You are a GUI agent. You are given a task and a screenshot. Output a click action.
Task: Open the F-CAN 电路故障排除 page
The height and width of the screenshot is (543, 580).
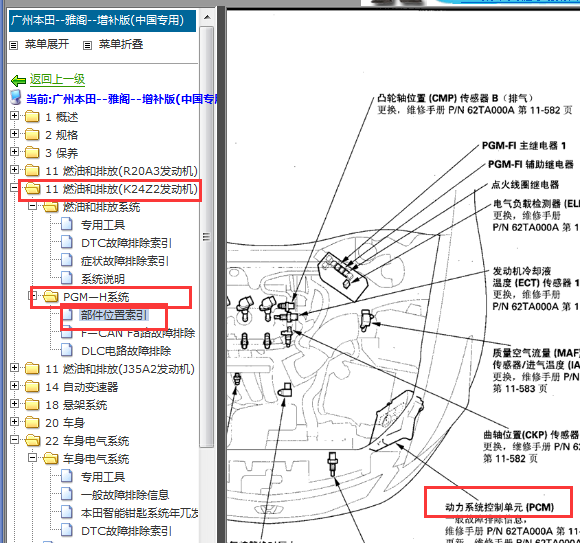138,333
